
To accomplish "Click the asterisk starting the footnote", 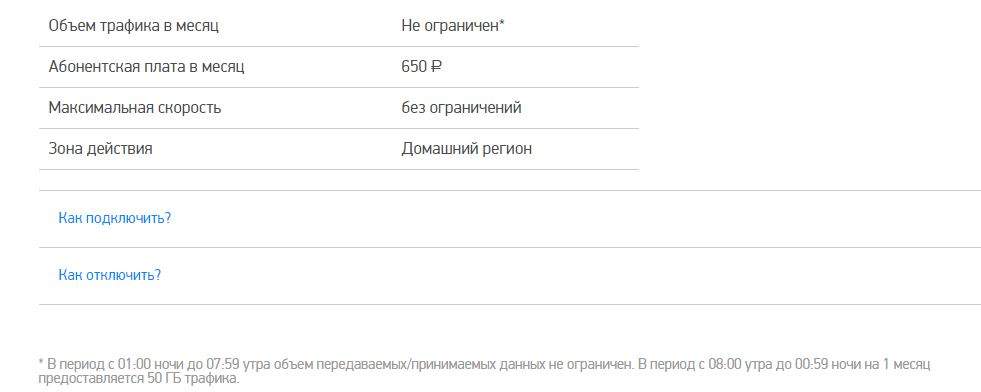I will [41, 362].
